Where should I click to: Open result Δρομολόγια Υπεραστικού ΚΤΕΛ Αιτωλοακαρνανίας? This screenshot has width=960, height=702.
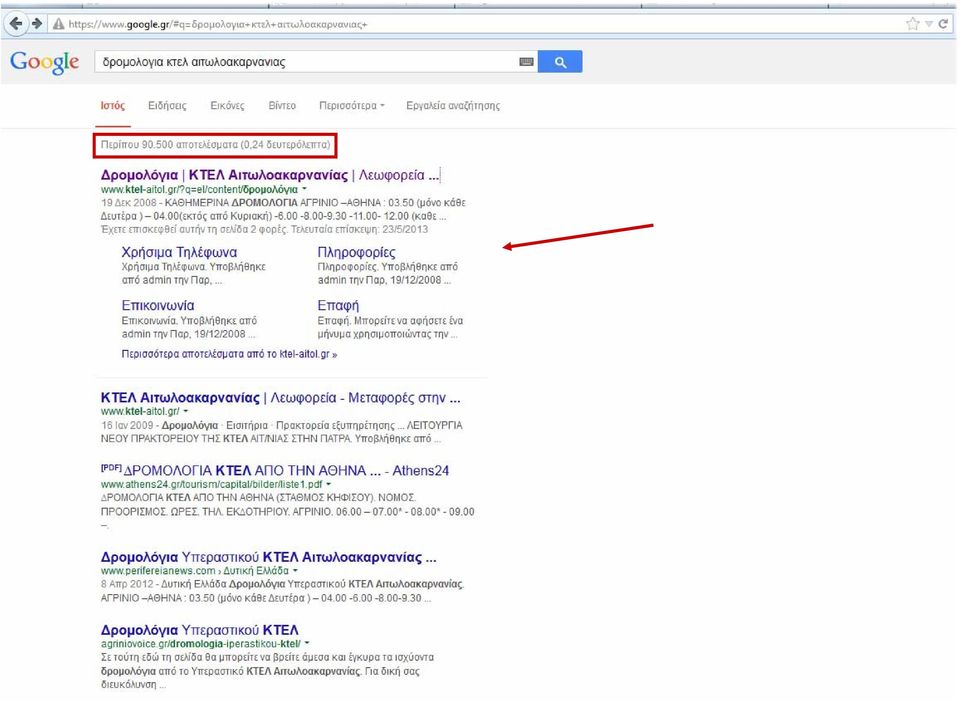[x=269, y=558]
